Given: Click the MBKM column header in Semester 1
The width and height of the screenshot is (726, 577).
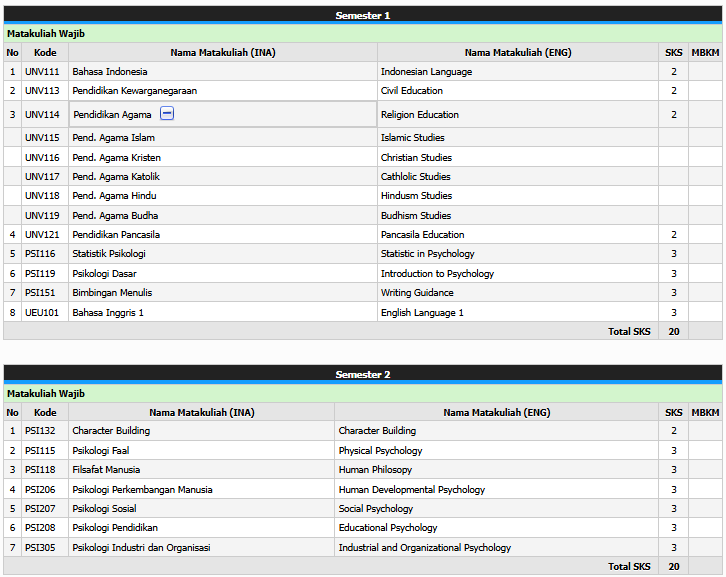Looking at the screenshot, I should (x=705, y=52).
